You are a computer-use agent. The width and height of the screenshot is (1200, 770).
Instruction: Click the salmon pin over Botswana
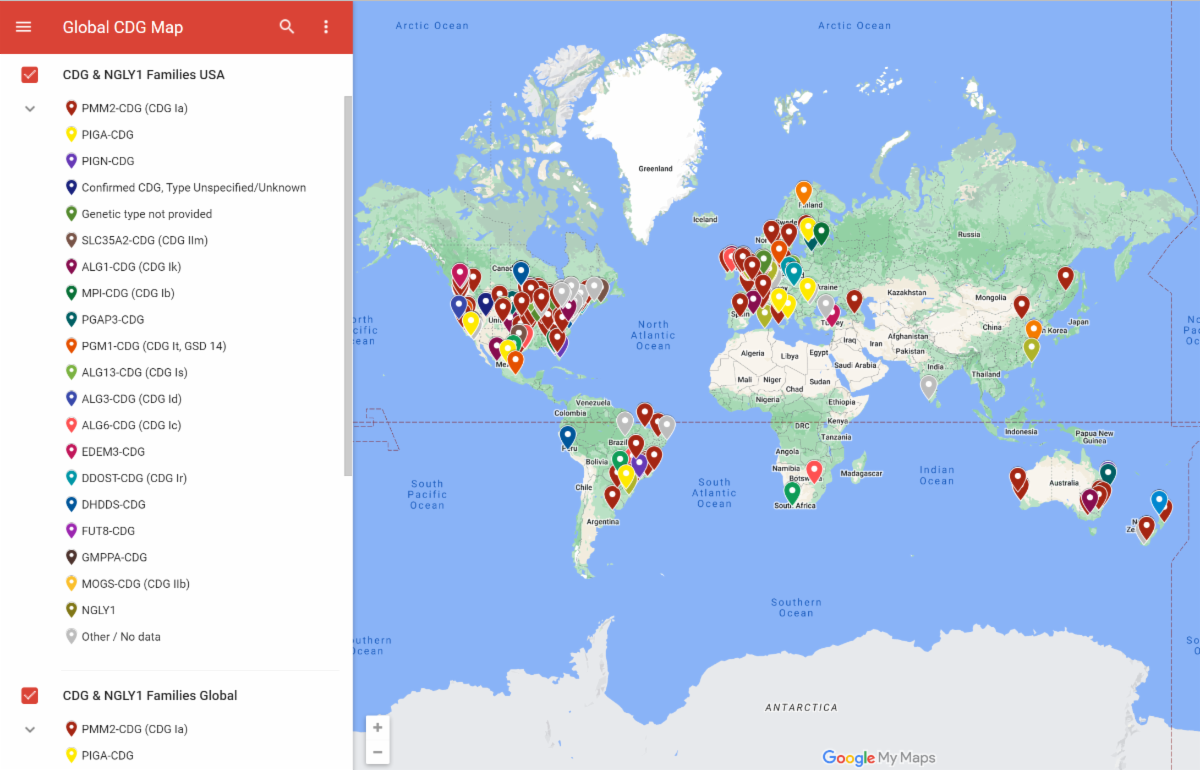pyautogui.click(x=814, y=470)
